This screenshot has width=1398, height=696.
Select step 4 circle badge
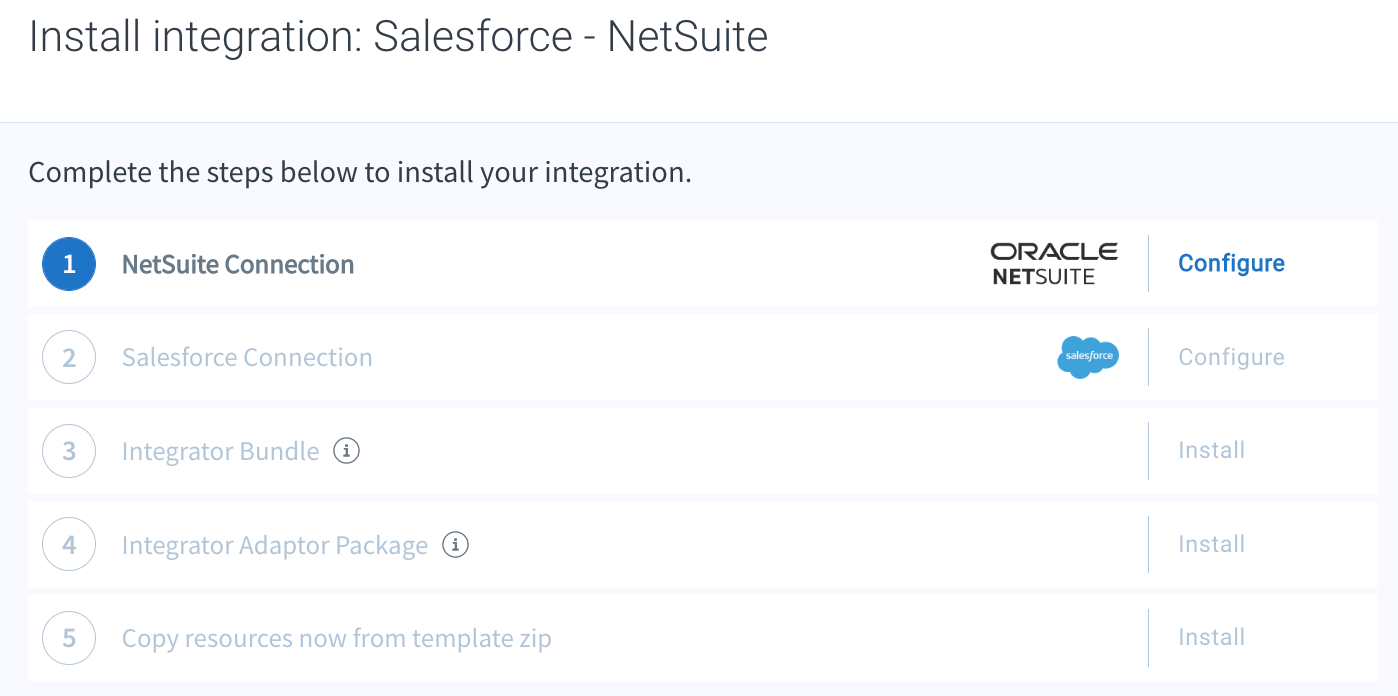pos(69,545)
